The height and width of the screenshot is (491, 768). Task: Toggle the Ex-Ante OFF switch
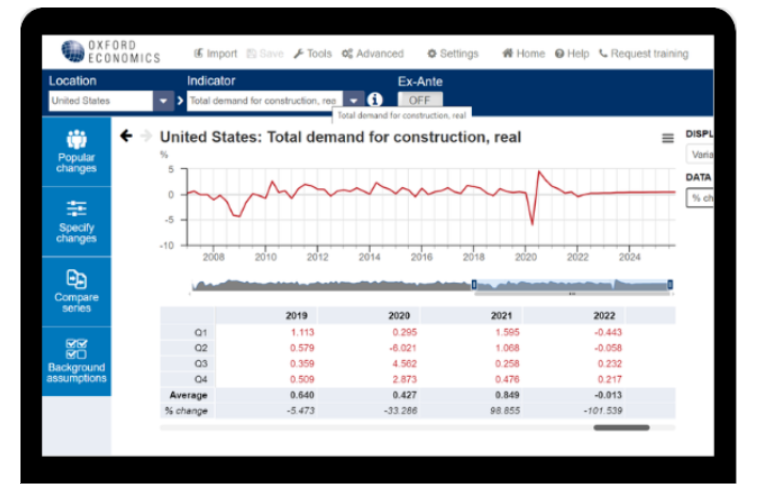pos(420,100)
